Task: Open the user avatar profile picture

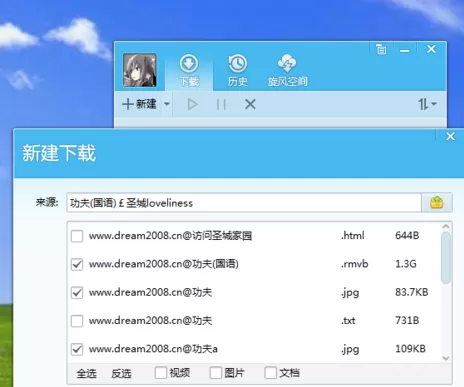Action: 140,70
